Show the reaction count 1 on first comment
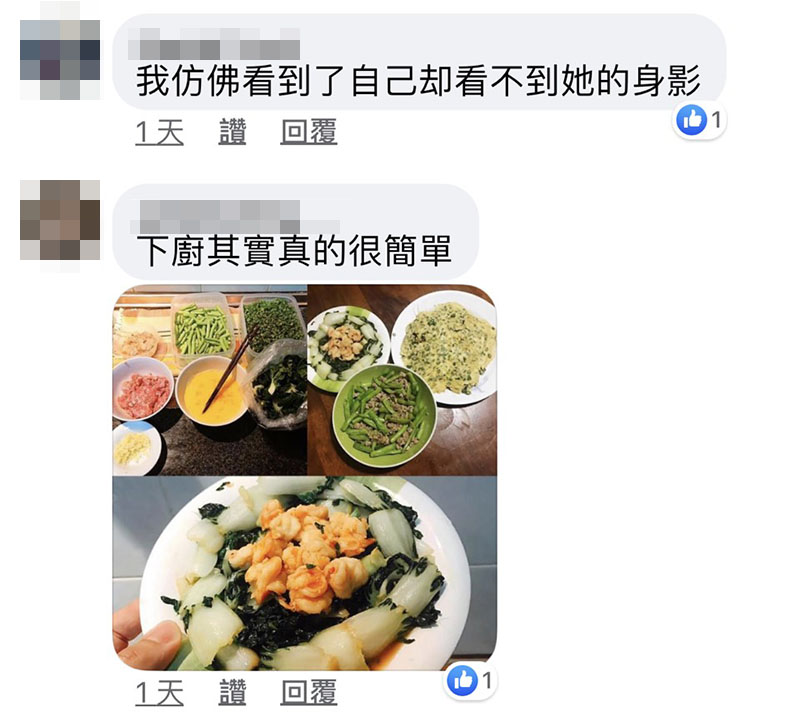800x715 pixels. tap(716, 120)
